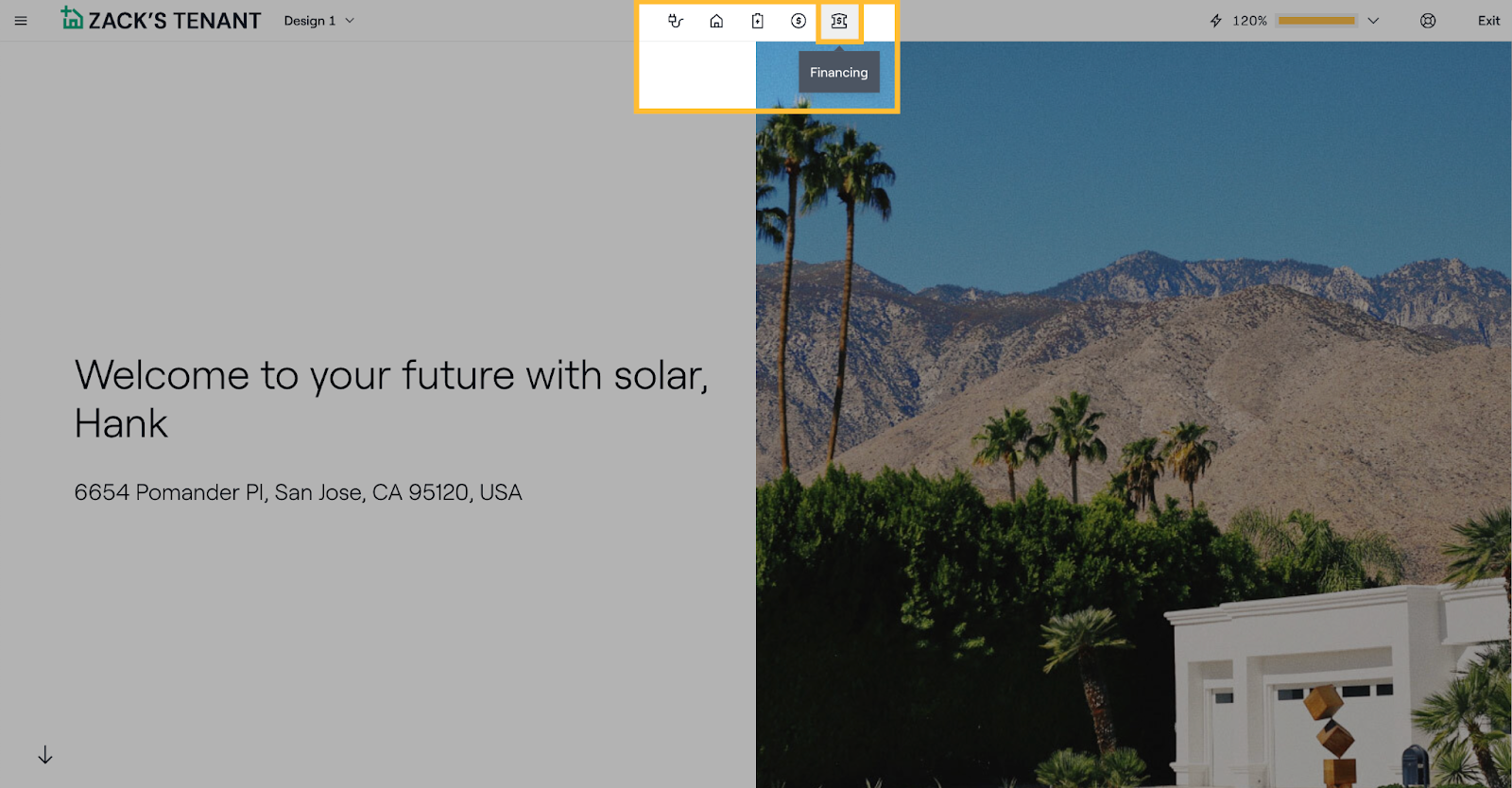This screenshot has height=788, width=1512.
Task: Click the 6654 Pomander Pl address text
Action: click(x=298, y=492)
